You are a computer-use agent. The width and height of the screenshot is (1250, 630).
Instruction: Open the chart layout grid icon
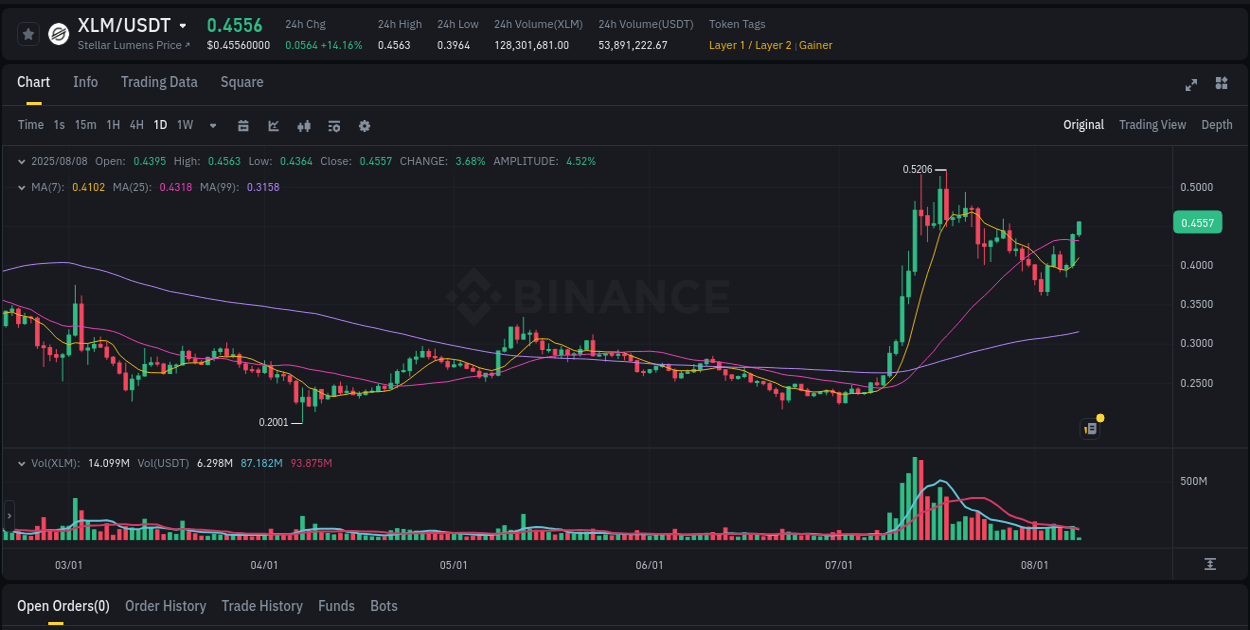pos(1222,85)
